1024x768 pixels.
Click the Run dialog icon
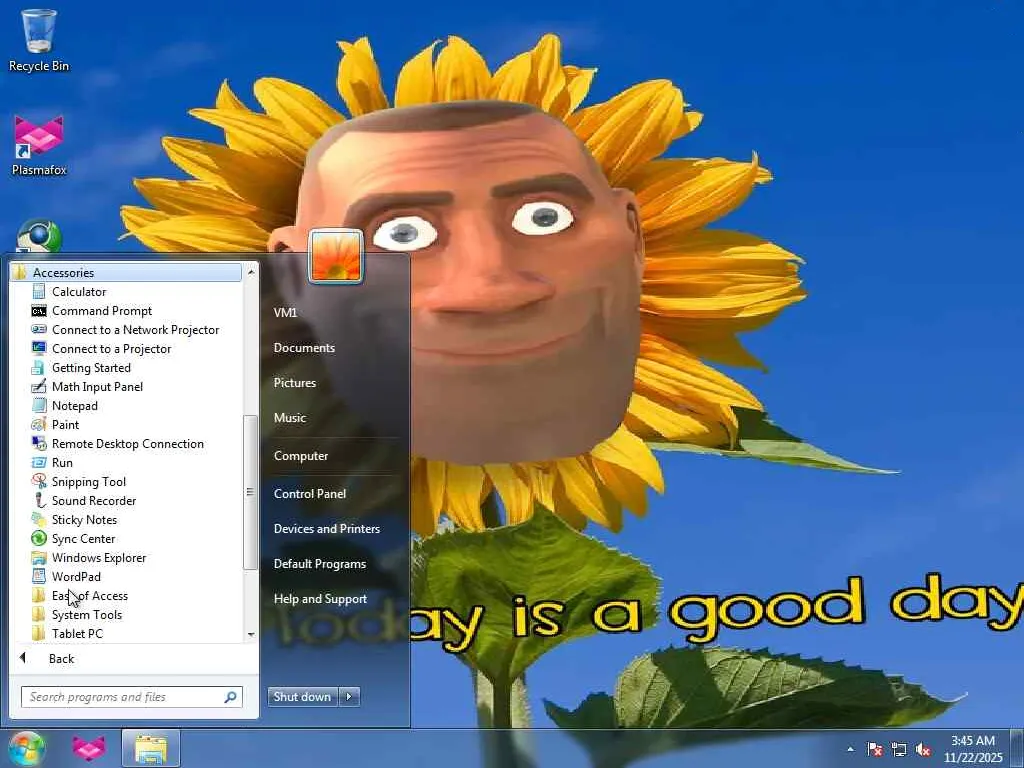tap(39, 462)
